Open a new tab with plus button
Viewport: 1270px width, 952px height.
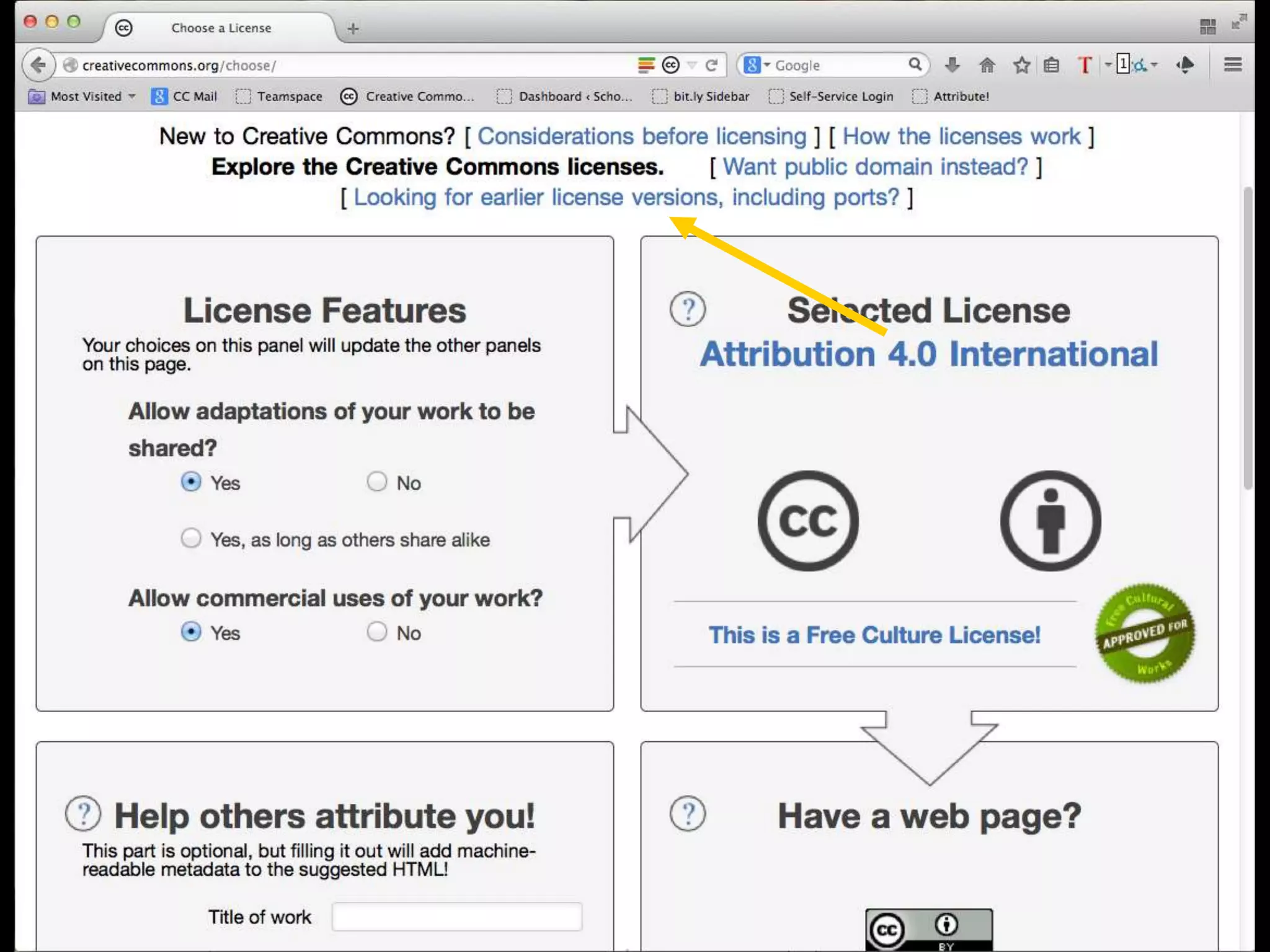[353, 29]
